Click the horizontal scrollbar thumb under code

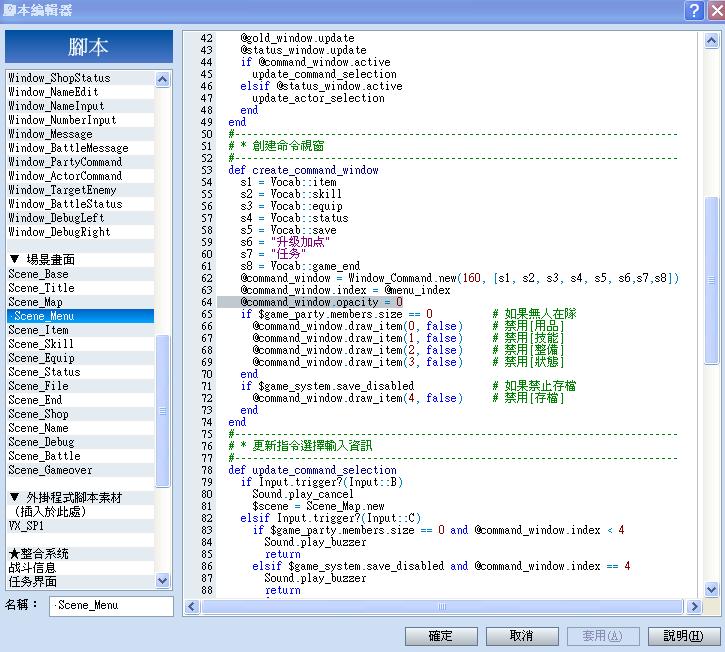click(x=442, y=606)
